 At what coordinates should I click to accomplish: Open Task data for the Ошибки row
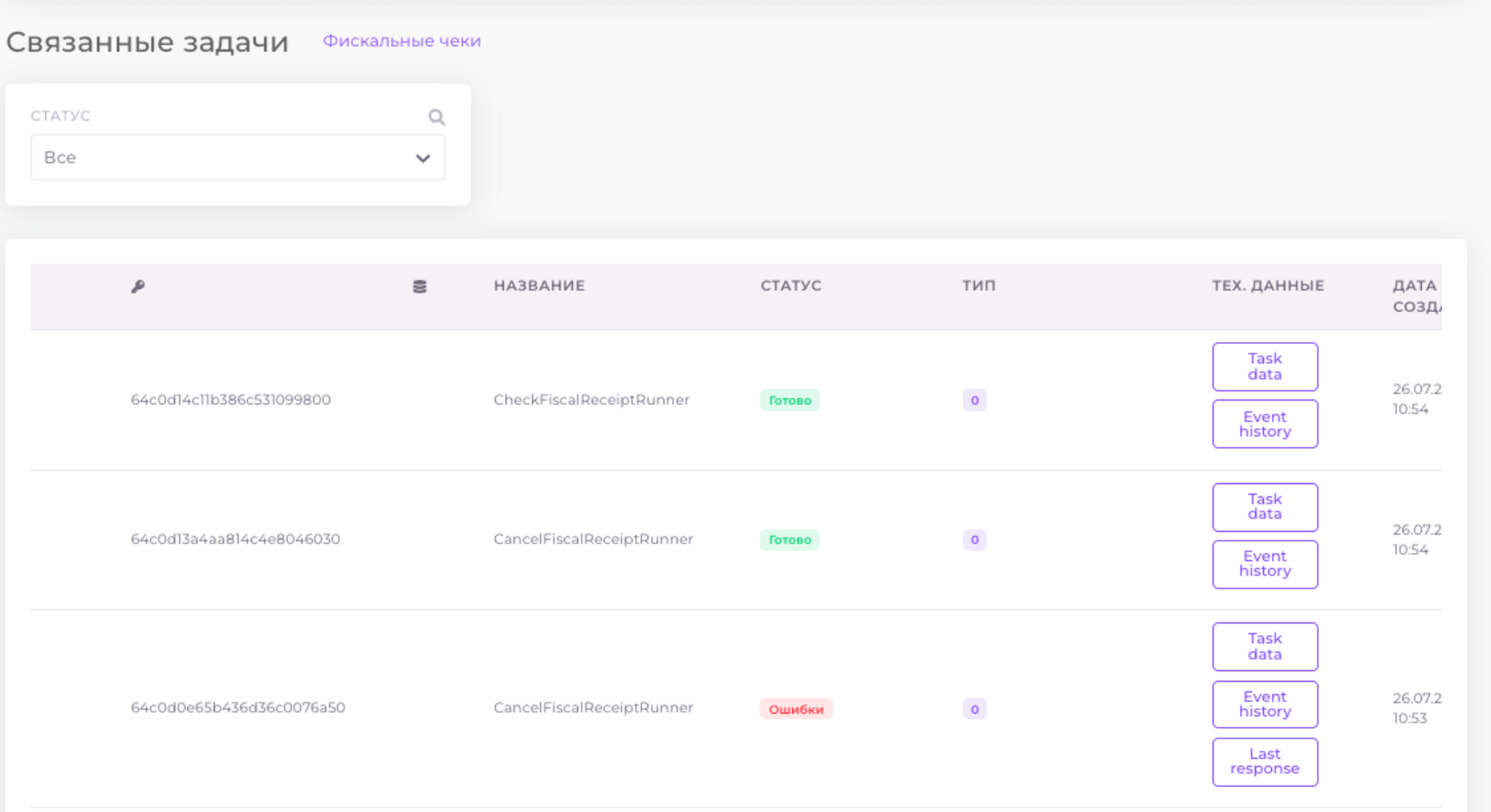(1264, 646)
